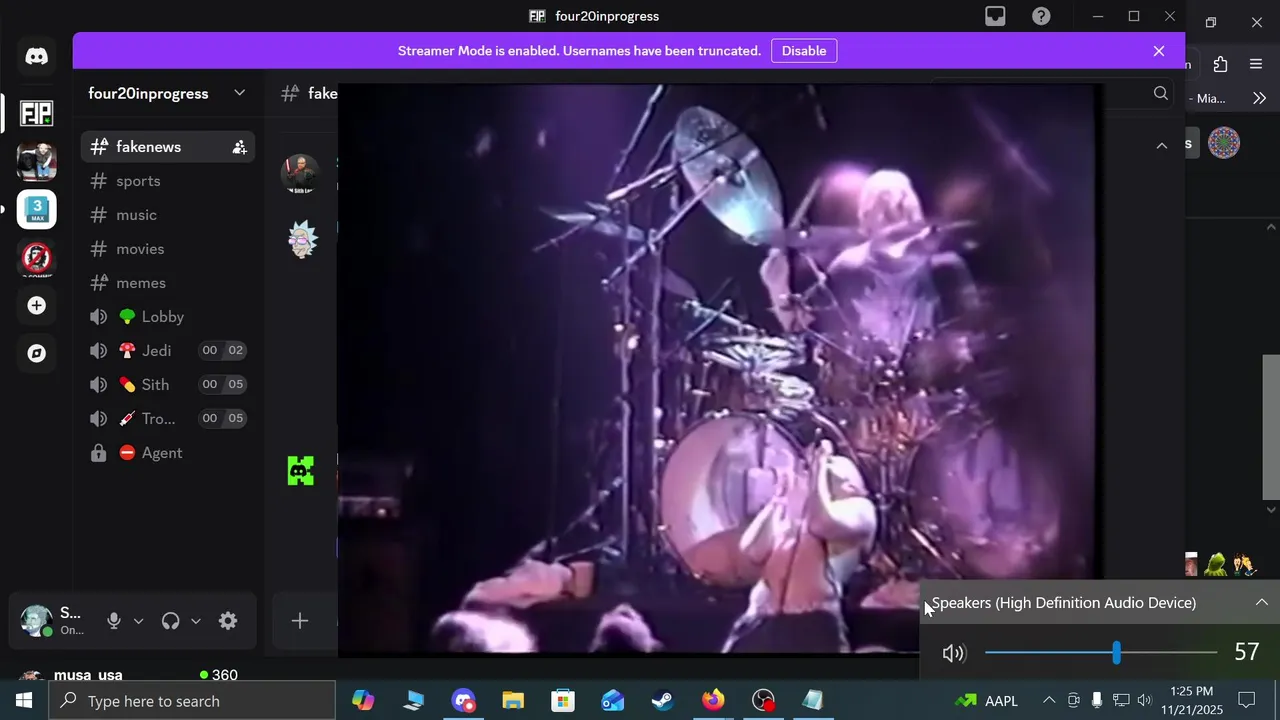Click the Rick-style avatar in the chat
Image resolution: width=1280 pixels, height=720 pixels.
pyautogui.click(x=302, y=238)
